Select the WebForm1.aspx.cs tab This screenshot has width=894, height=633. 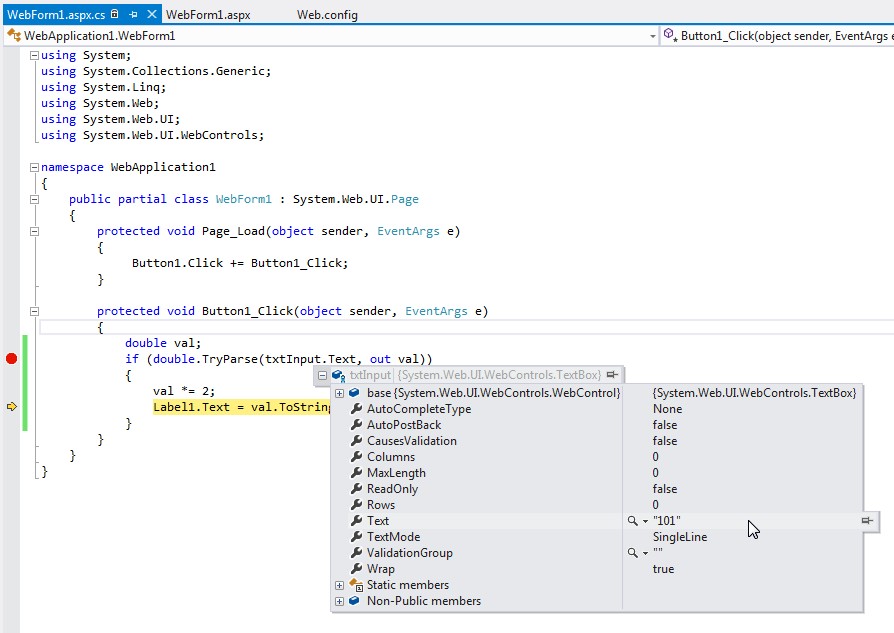tap(56, 15)
